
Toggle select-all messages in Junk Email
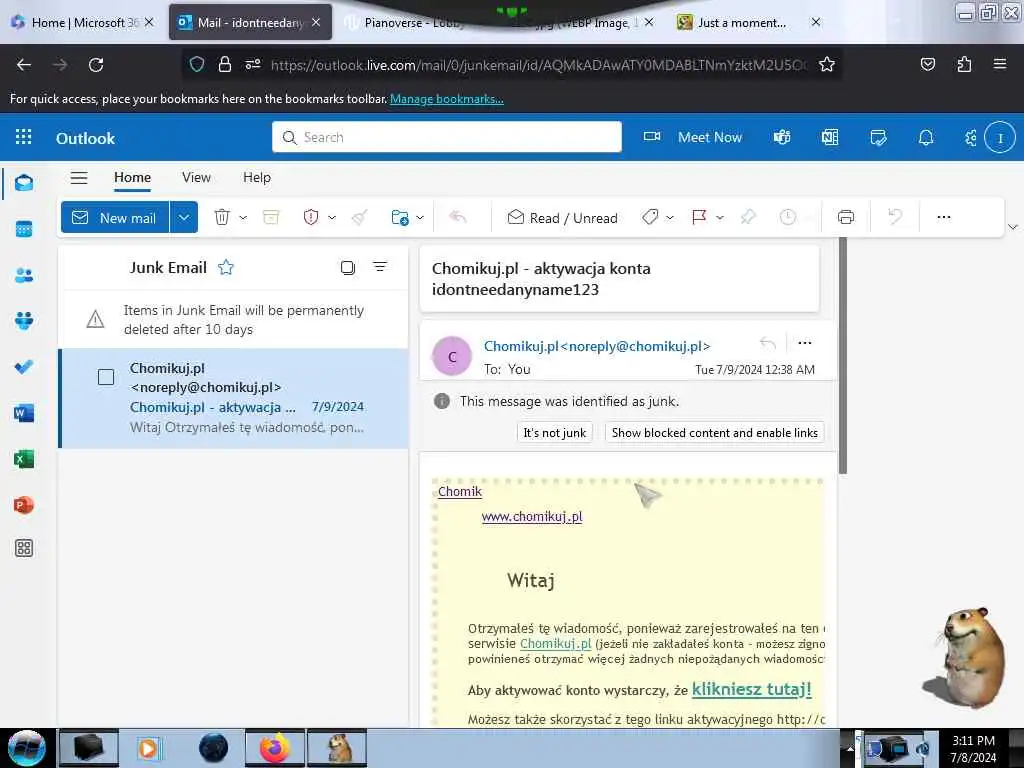(x=347, y=267)
